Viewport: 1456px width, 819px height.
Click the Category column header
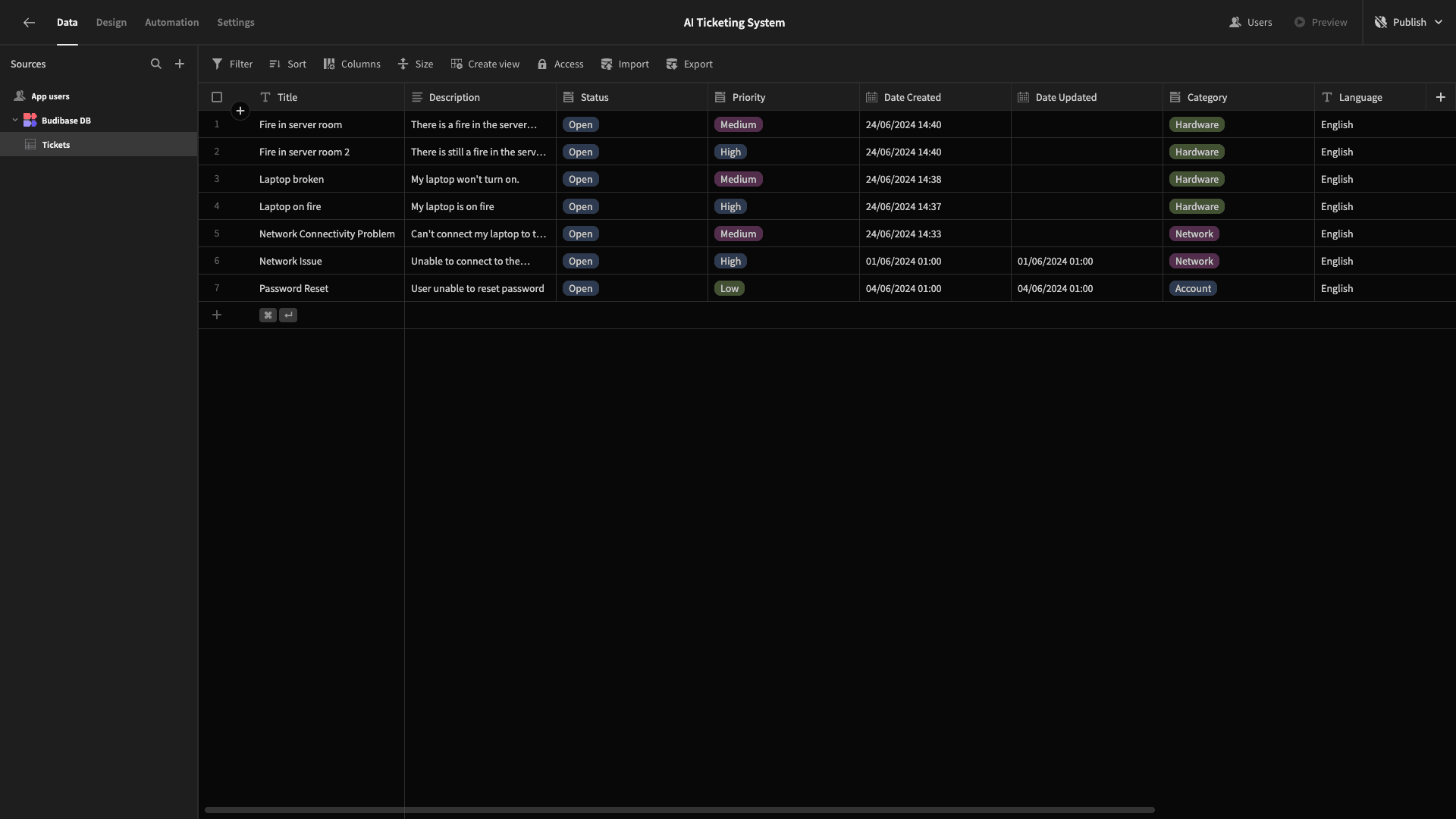[x=1238, y=97]
